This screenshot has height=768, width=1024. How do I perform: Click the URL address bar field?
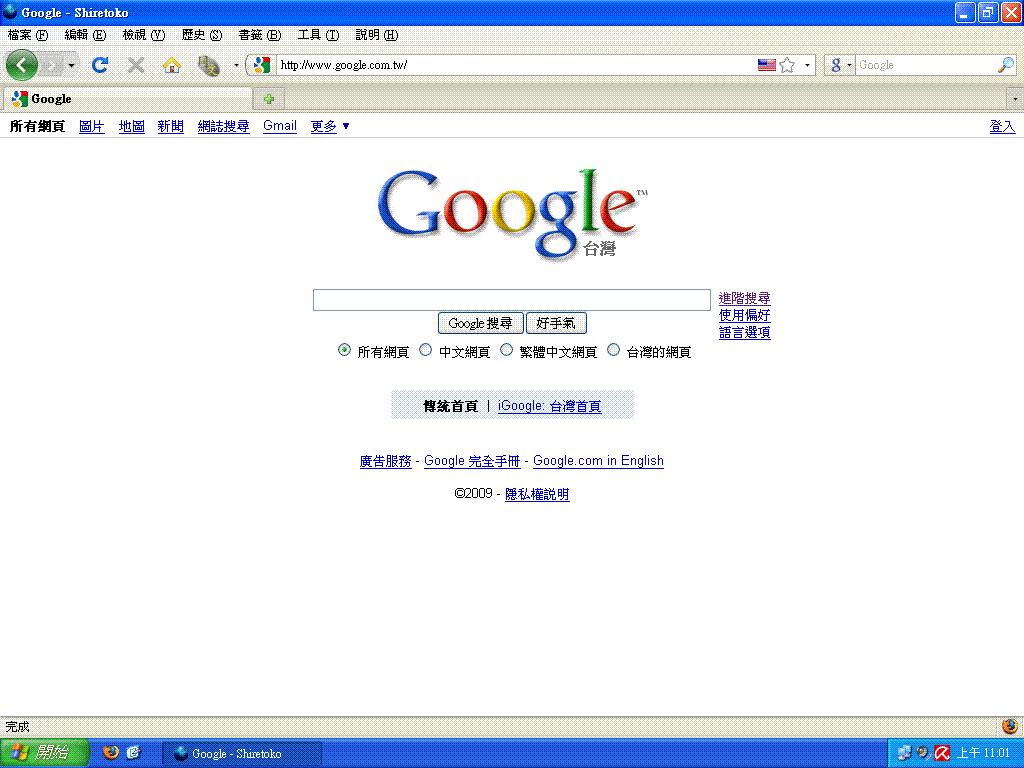[516, 65]
